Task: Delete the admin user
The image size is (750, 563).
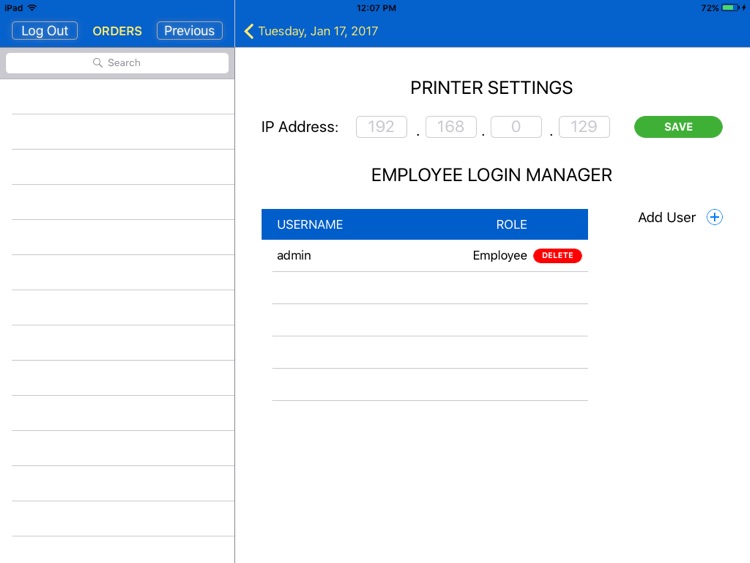Action: tap(557, 255)
